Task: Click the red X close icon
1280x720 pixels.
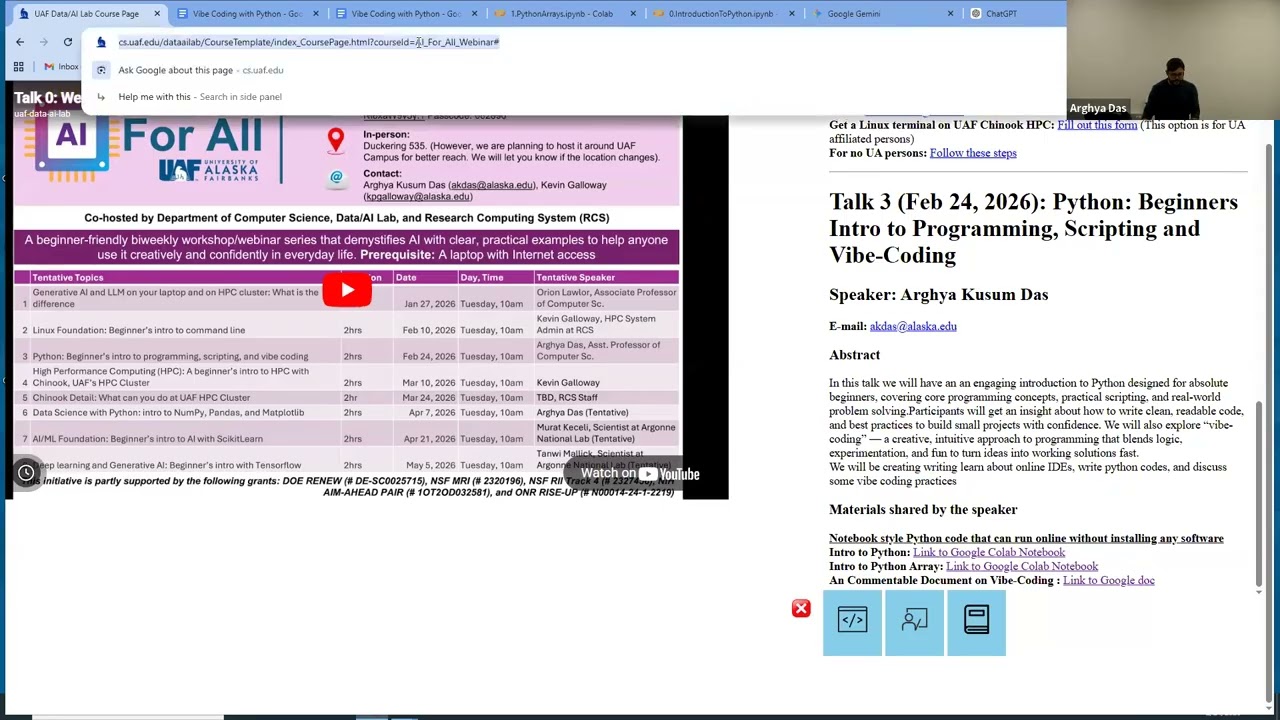Action: [801, 608]
